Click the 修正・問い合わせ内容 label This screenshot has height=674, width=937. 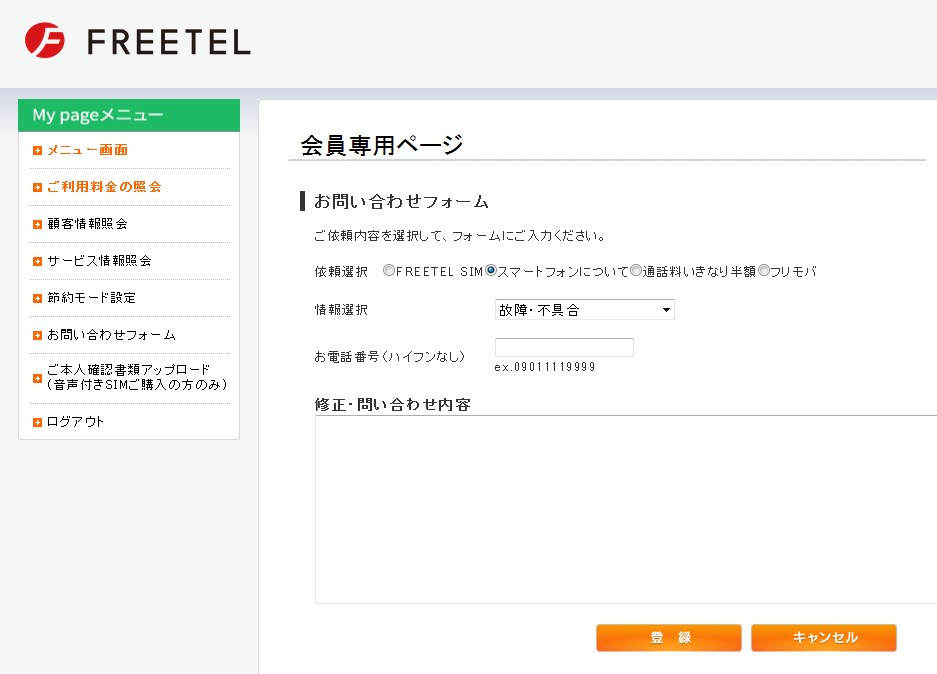click(x=393, y=405)
